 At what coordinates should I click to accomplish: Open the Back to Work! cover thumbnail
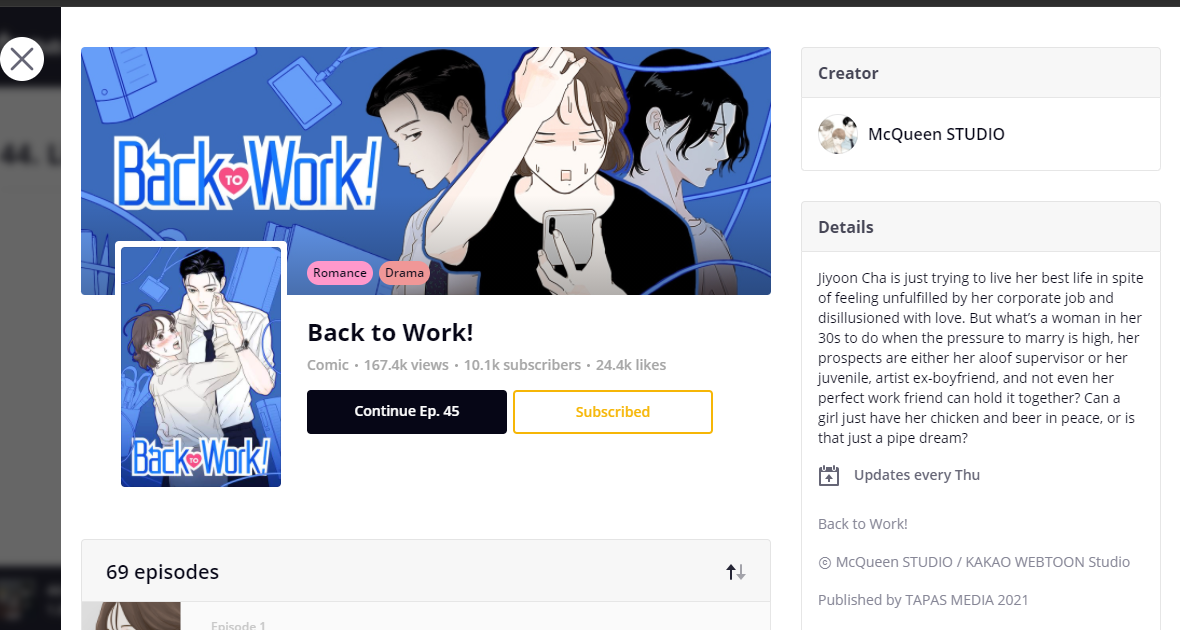click(201, 367)
